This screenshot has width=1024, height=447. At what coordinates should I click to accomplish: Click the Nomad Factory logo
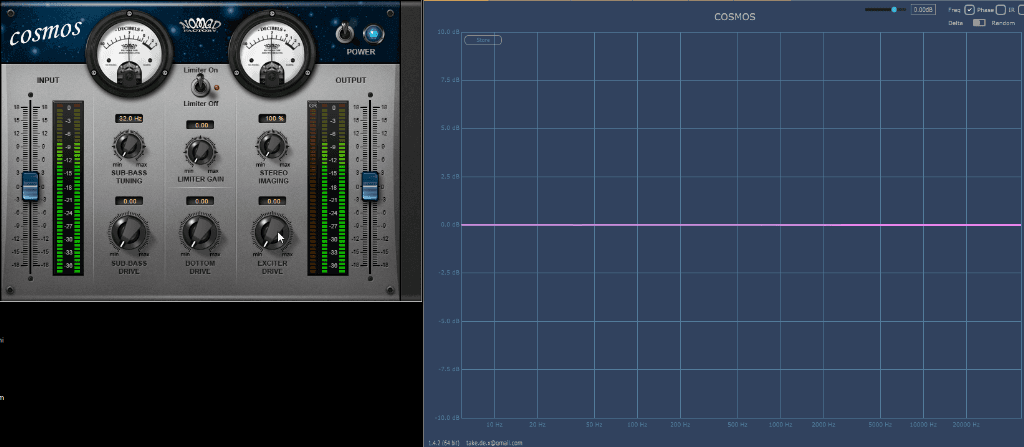click(200, 26)
